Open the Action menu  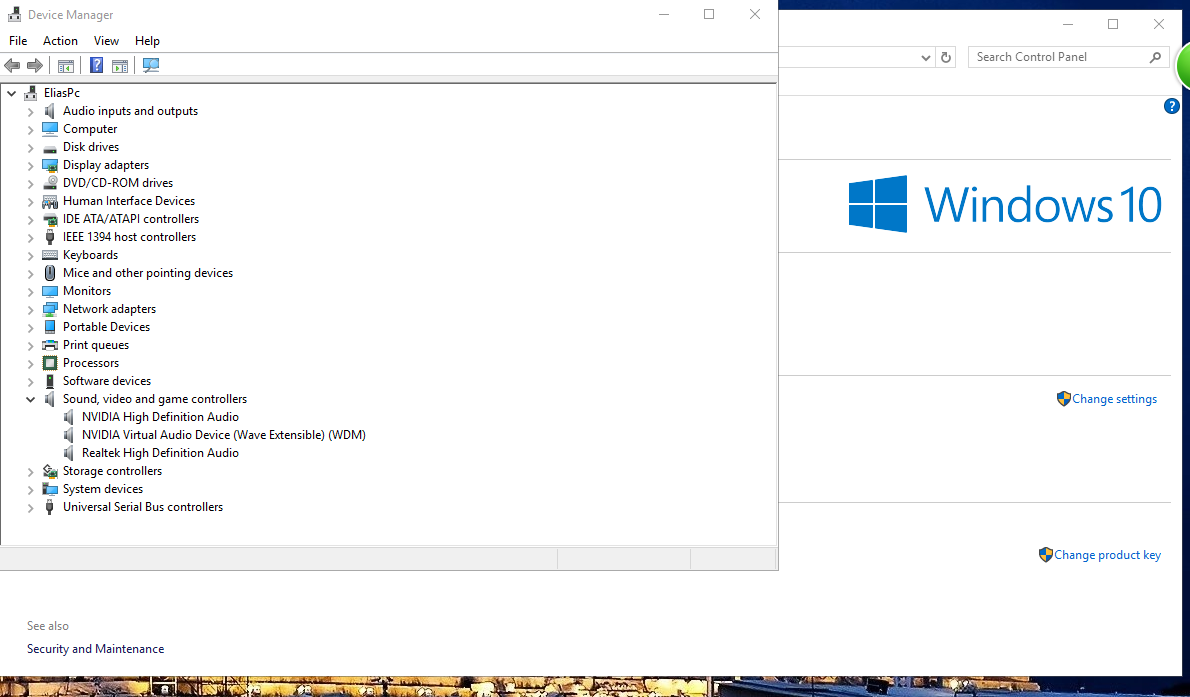(x=60, y=41)
